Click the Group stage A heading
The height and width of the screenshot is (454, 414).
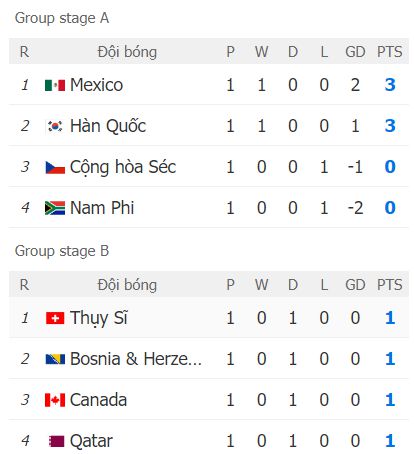coord(62,18)
